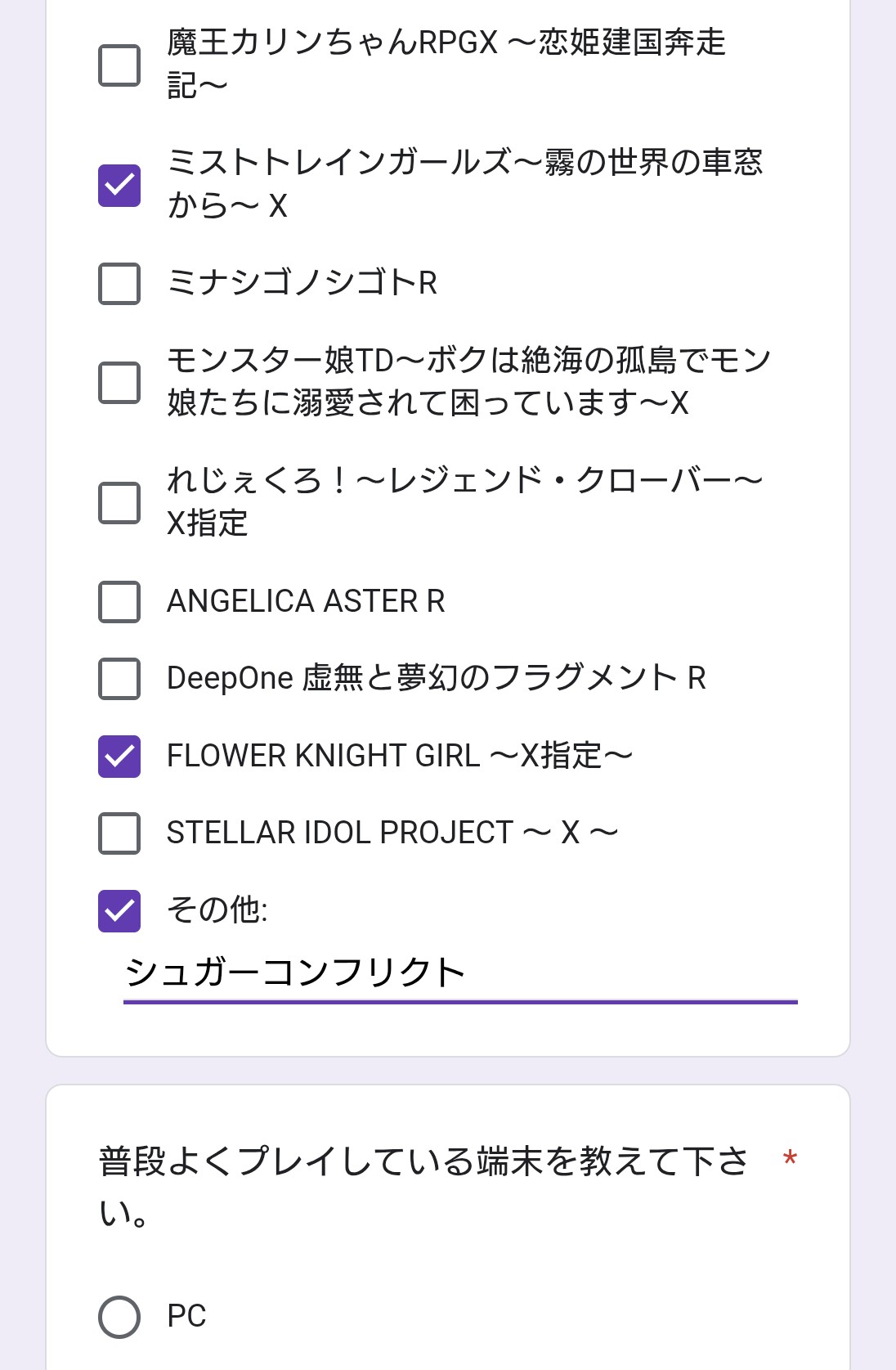Click the STELLAR IDOL PROJECT label text
896x1370 pixels.
click(392, 833)
